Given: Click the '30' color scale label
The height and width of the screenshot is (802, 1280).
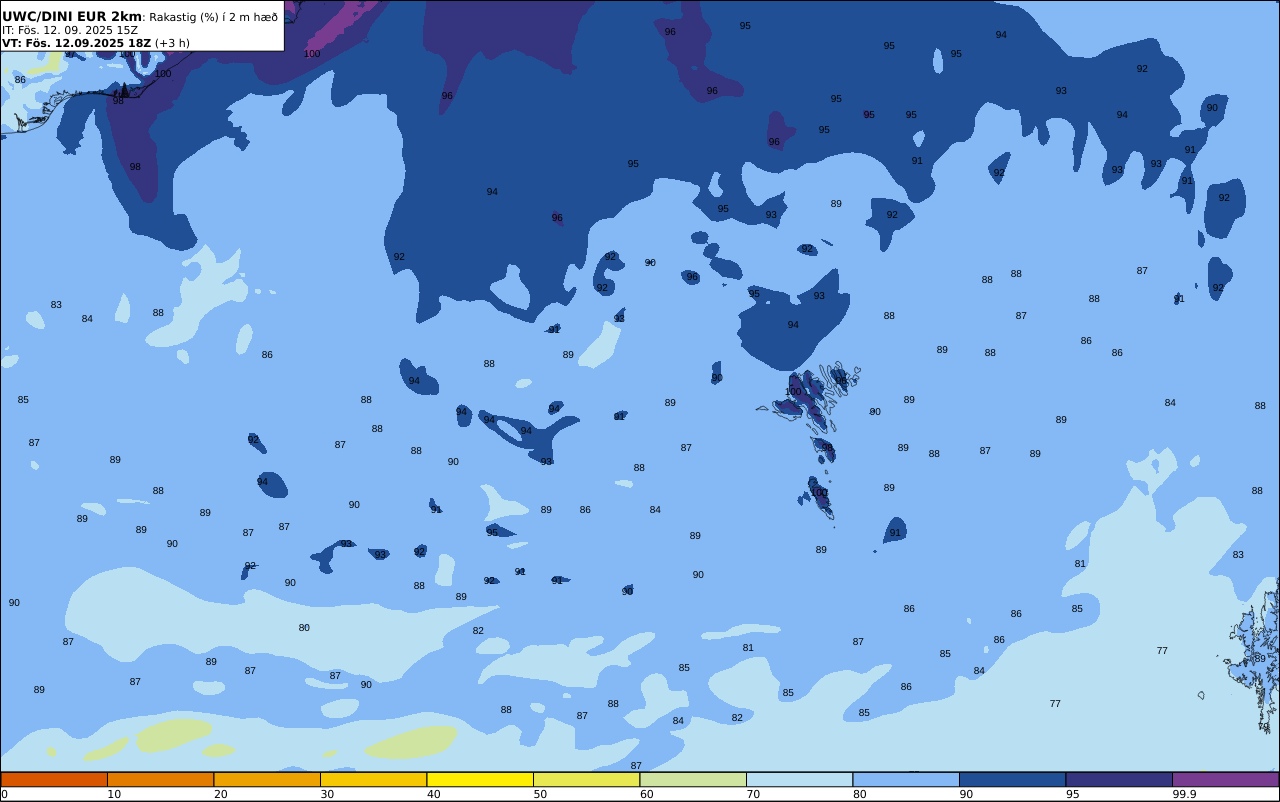Looking at the screenshot, I should coord(327,794).
